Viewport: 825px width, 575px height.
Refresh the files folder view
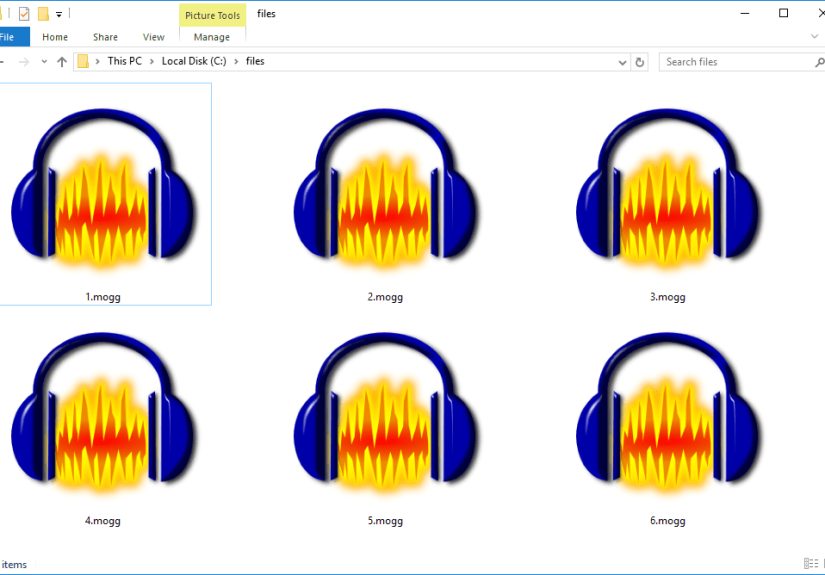(640, 62)
